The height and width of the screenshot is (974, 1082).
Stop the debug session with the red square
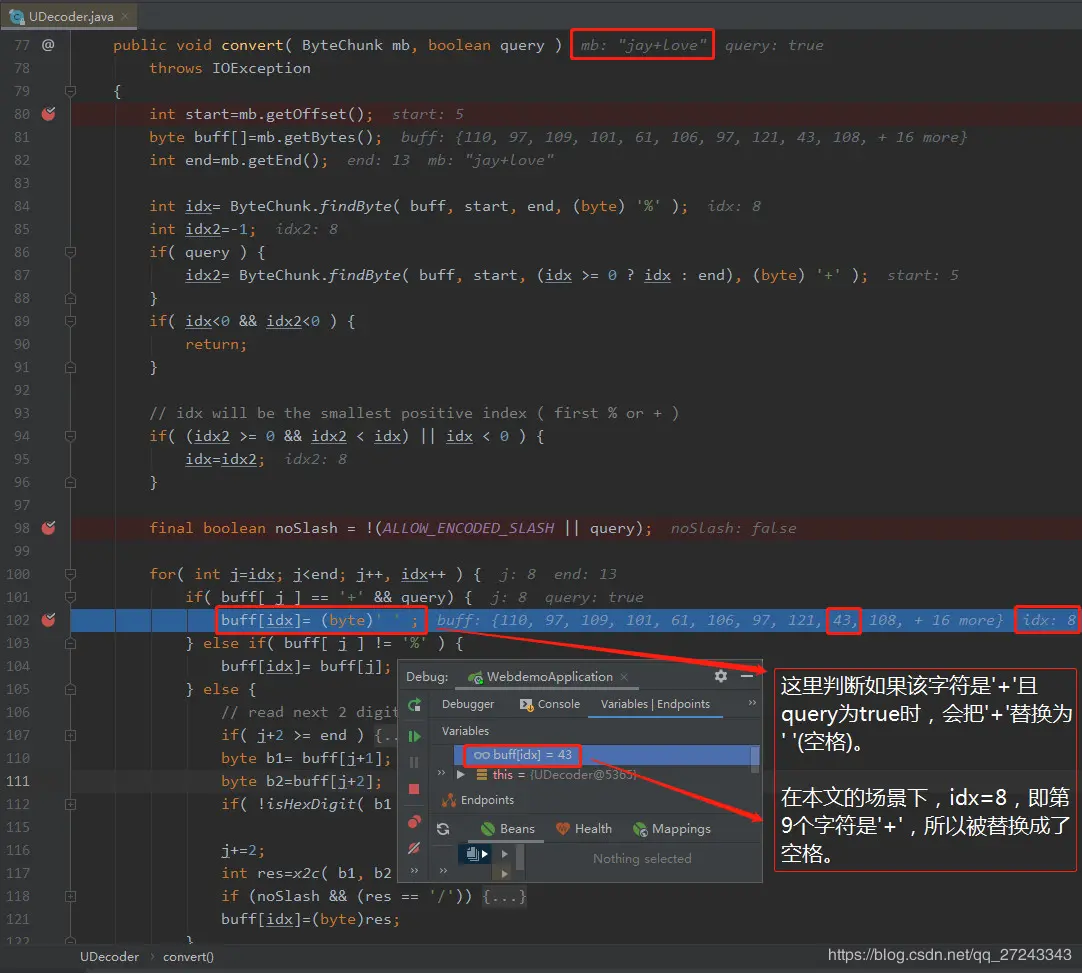coord(414,789)
